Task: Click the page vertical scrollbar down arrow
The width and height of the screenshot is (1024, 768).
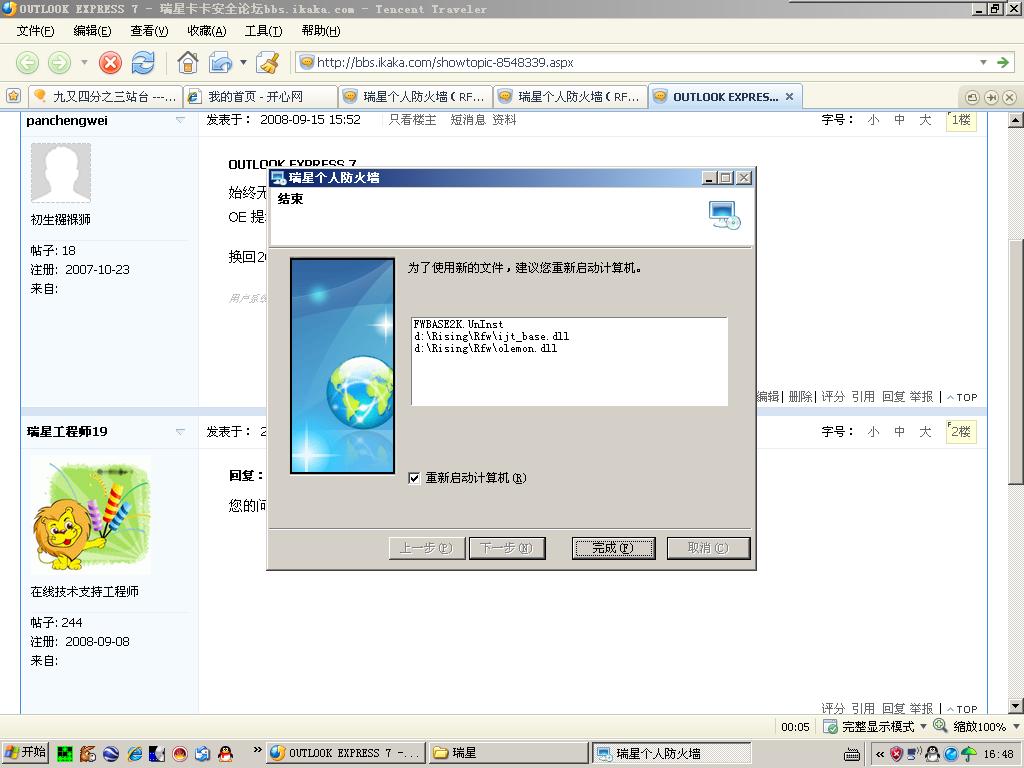Action: [1015, 705]
